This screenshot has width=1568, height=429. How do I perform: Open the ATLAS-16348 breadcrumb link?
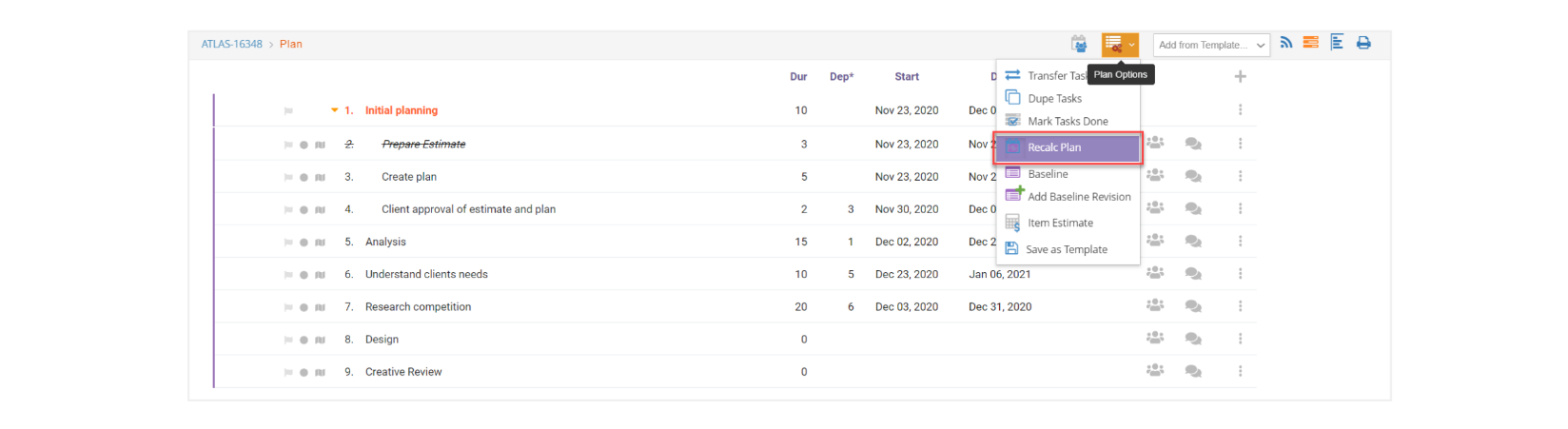[x=231, y=44]
